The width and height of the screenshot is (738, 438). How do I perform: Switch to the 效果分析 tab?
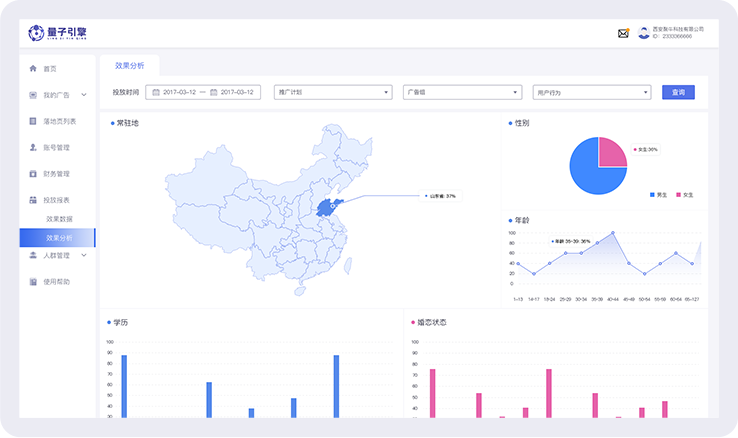pyautogui.click(x=129, y=65)
